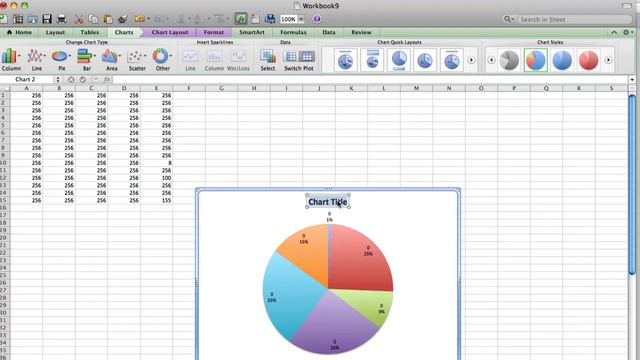Viewport: 640px width, 360px height.
Task: Choose the Area chart type
Action: tap(111, 60)
